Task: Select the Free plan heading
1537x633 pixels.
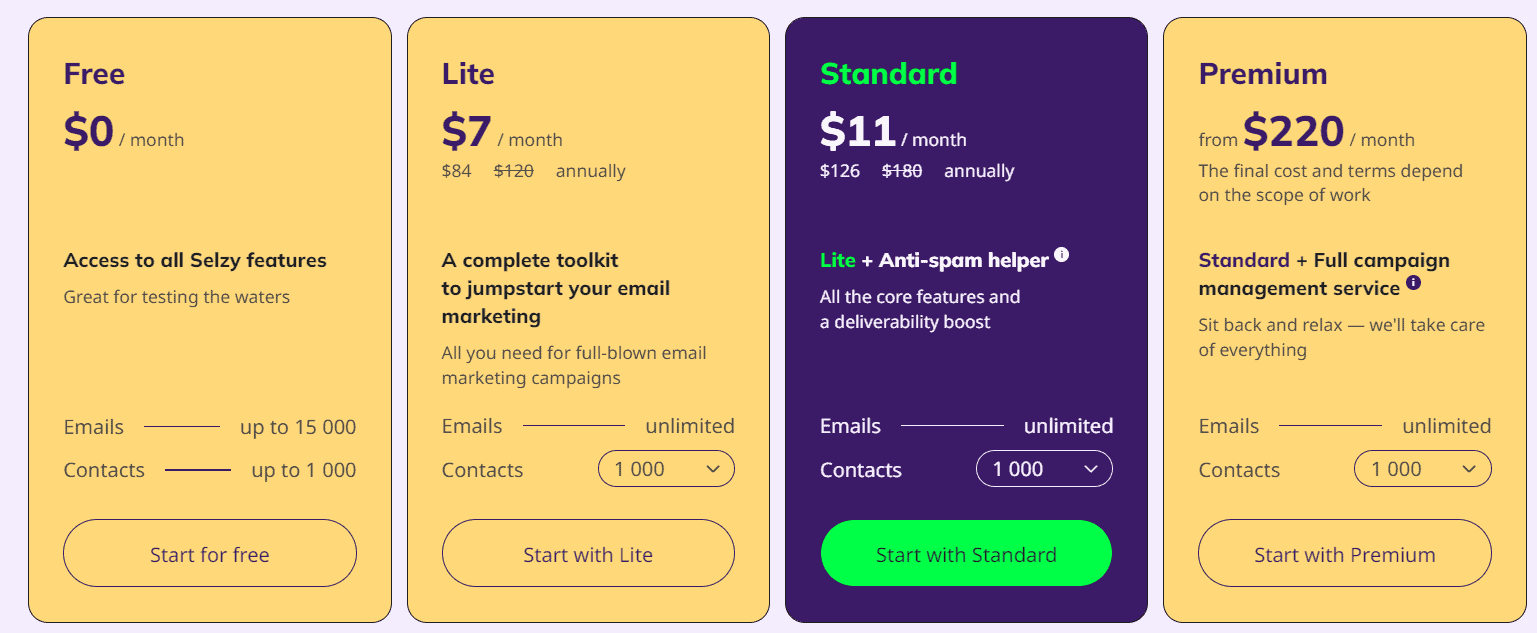Action: pos(94,74)
